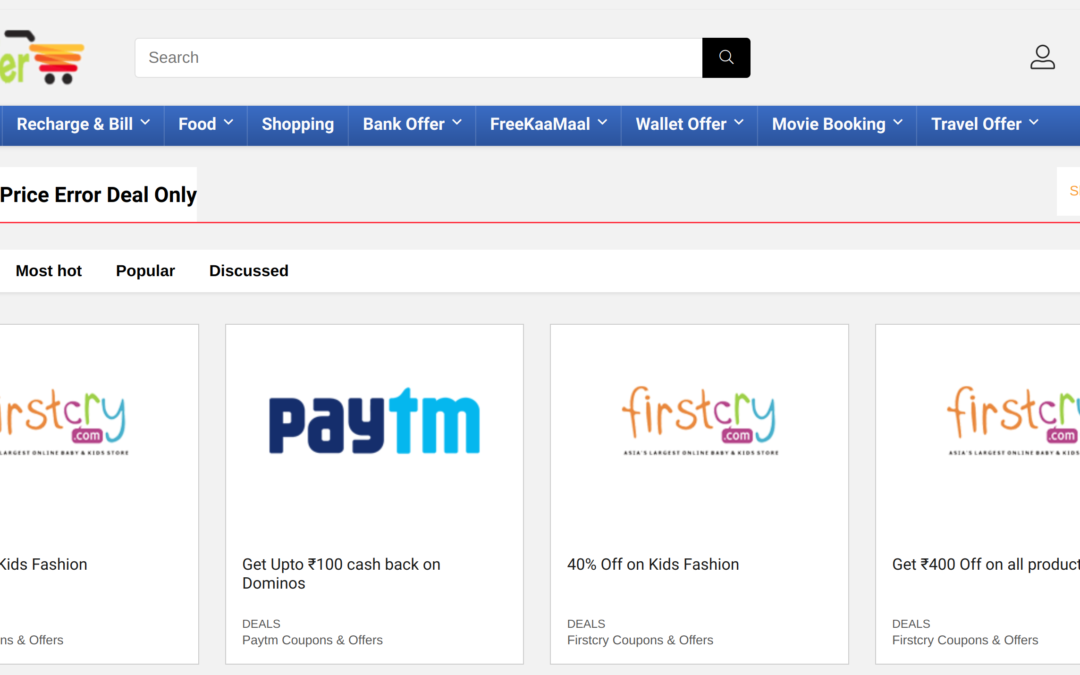Click the search magnifier button
This screenshot has width=1080, height=675.
point(726,58)
